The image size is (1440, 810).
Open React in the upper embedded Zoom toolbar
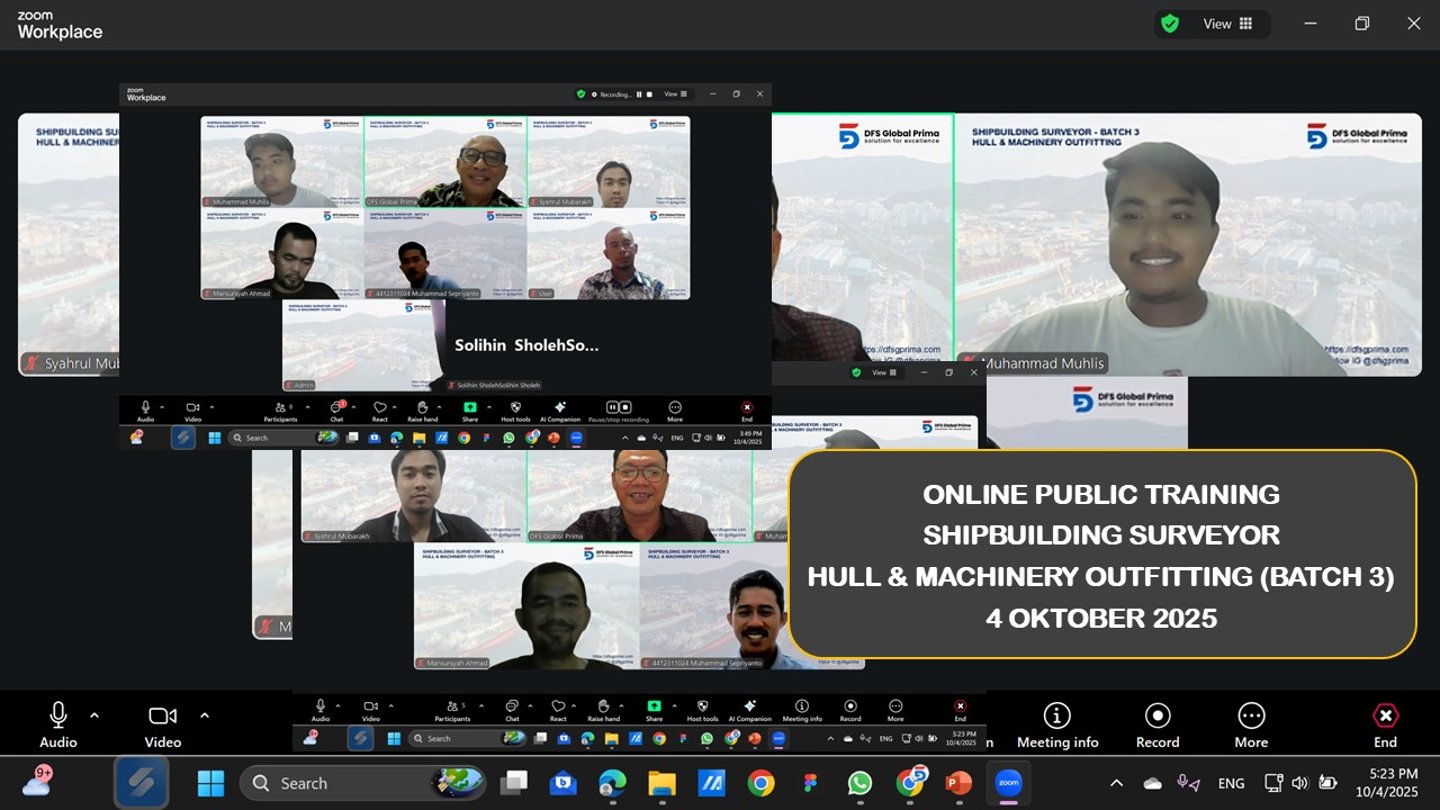pos(380,410)
